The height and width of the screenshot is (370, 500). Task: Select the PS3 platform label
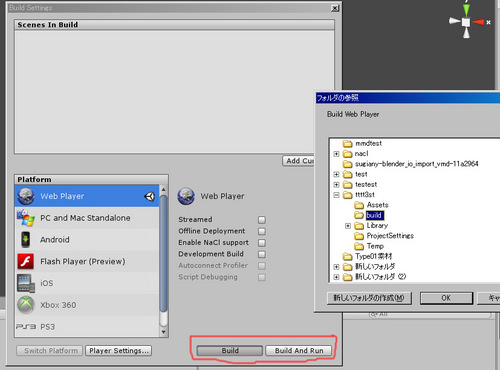pos(48,327)
